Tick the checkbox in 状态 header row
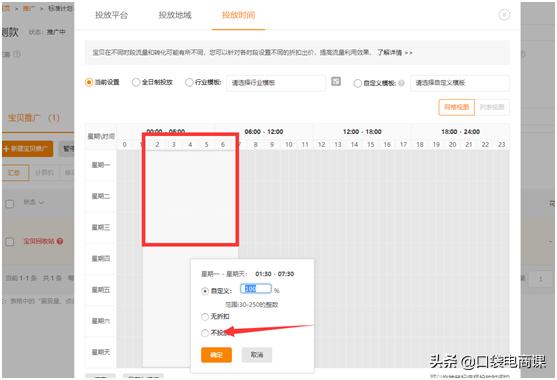 coord(10,204)
